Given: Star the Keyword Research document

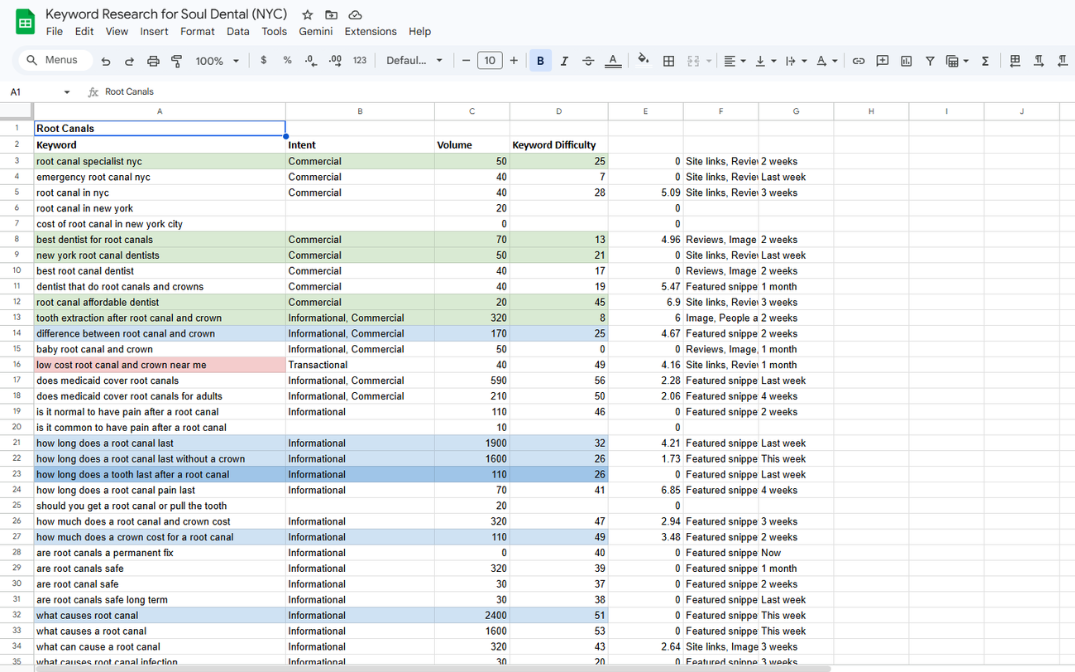Looking at the screenshot, I should 308,15.
